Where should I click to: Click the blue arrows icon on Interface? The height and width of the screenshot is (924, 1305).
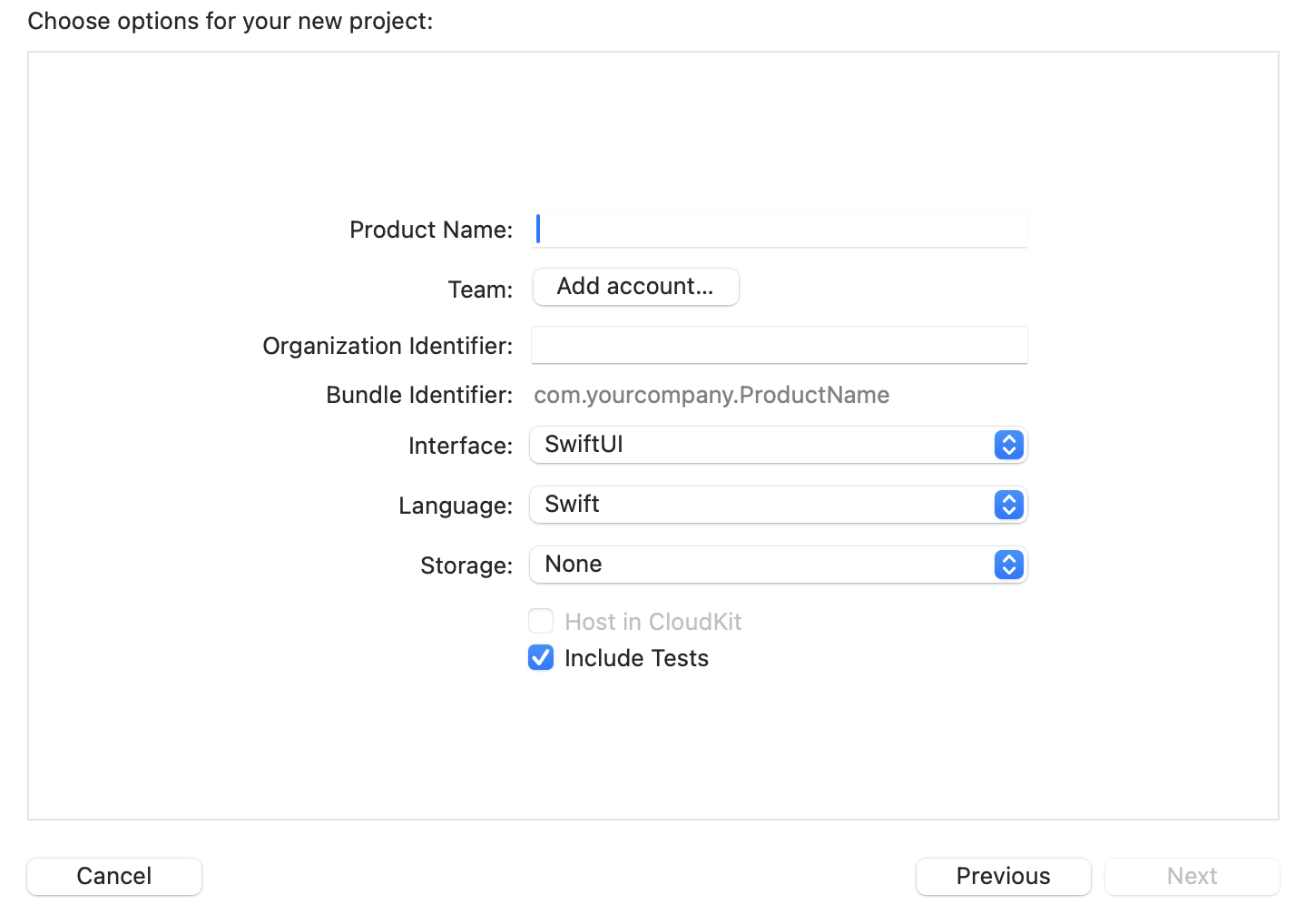(1008, 445)
